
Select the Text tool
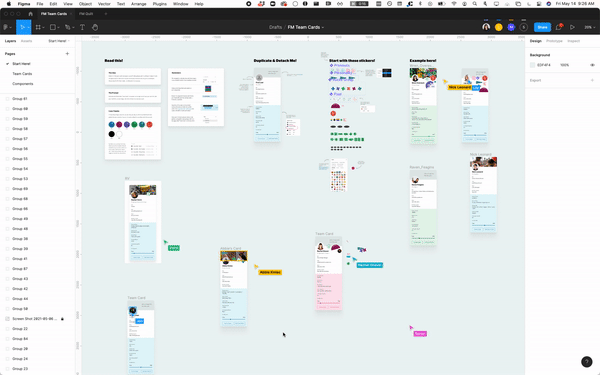82,27
